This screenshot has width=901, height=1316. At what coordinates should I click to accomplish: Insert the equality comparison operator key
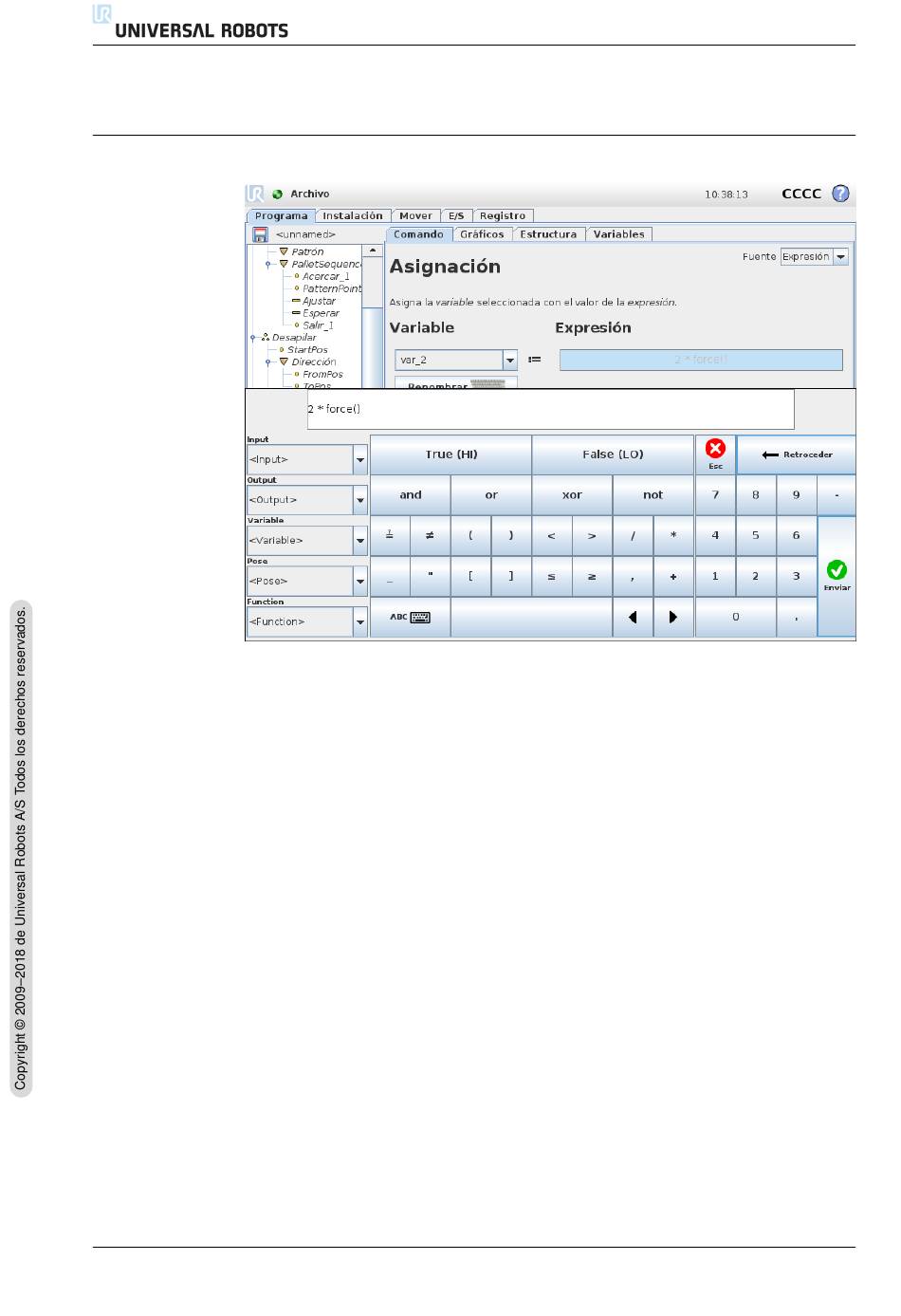pyautogui.click(x=390, y=535)
